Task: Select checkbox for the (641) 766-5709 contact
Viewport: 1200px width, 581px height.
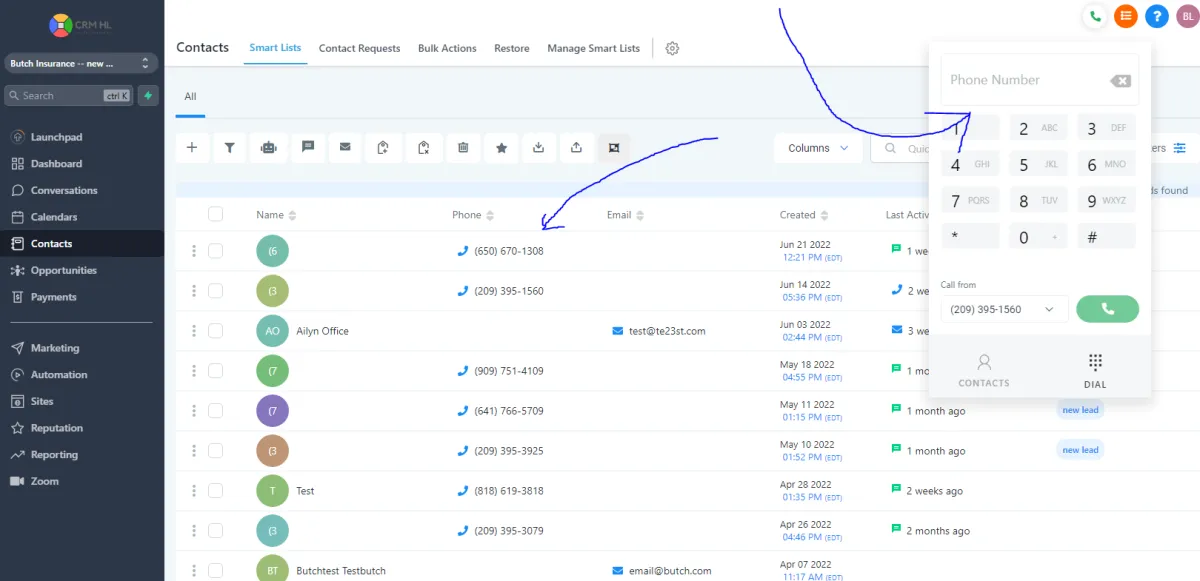Action: (x=215, y=411)
